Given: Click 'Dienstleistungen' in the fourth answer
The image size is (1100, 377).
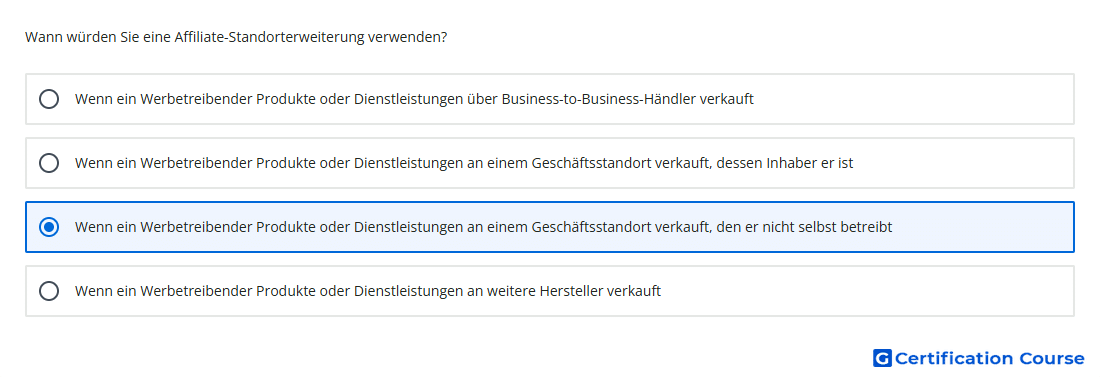Looking at the screenshot, I should 408,291.
